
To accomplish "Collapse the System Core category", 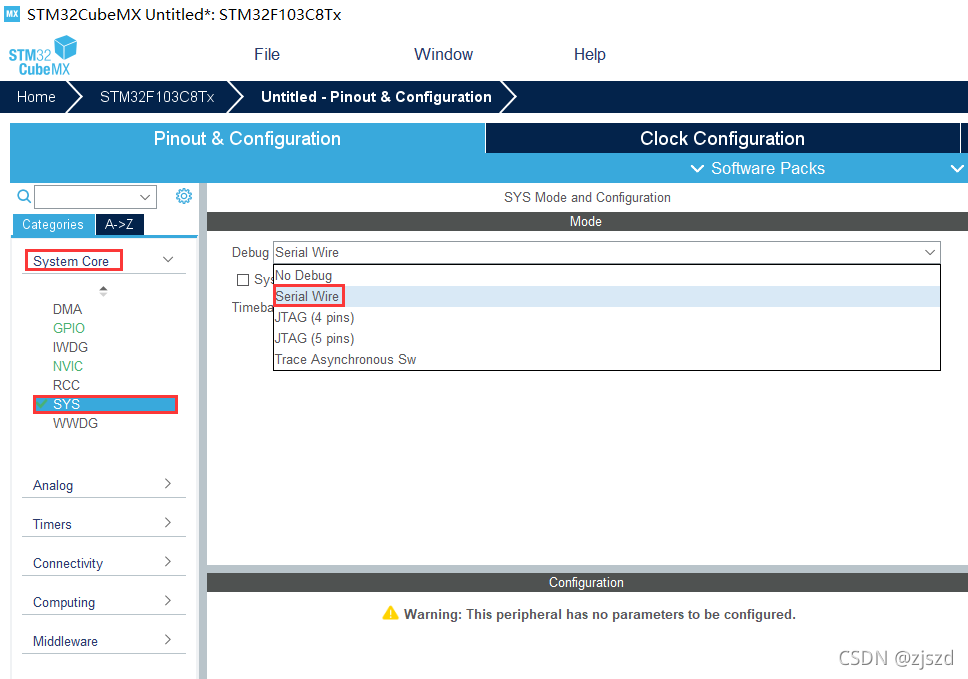I will (168, 260).
